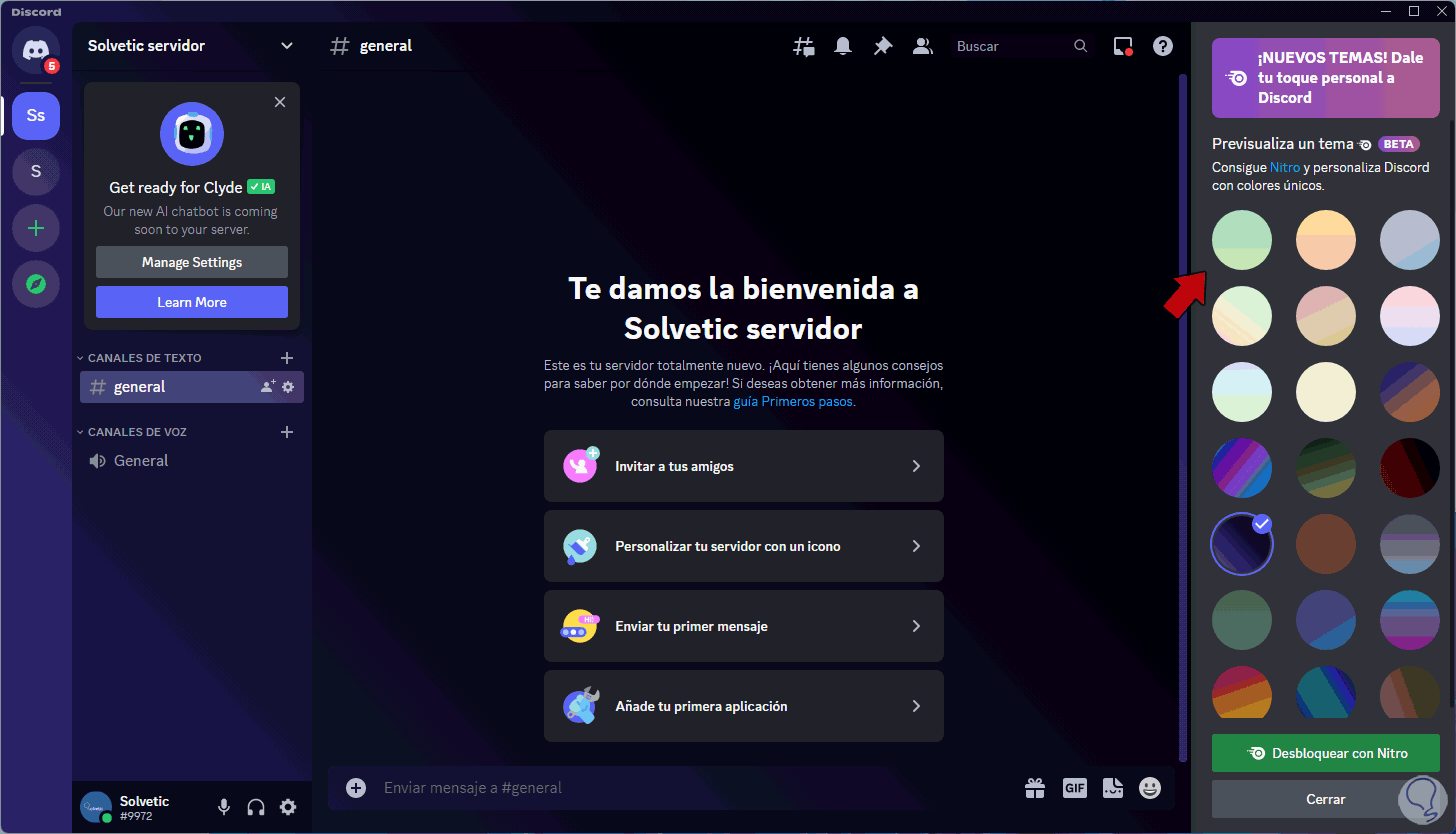Image resolution: width=1456 pixels, height=834 pixels.
Task: Open notification settings bell
Action: click(x=843, y=46)
